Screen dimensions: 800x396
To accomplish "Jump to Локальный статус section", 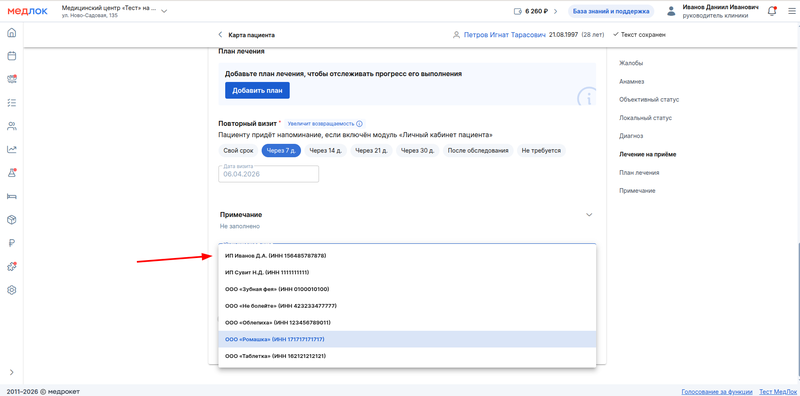I will [x=645, y=118].
